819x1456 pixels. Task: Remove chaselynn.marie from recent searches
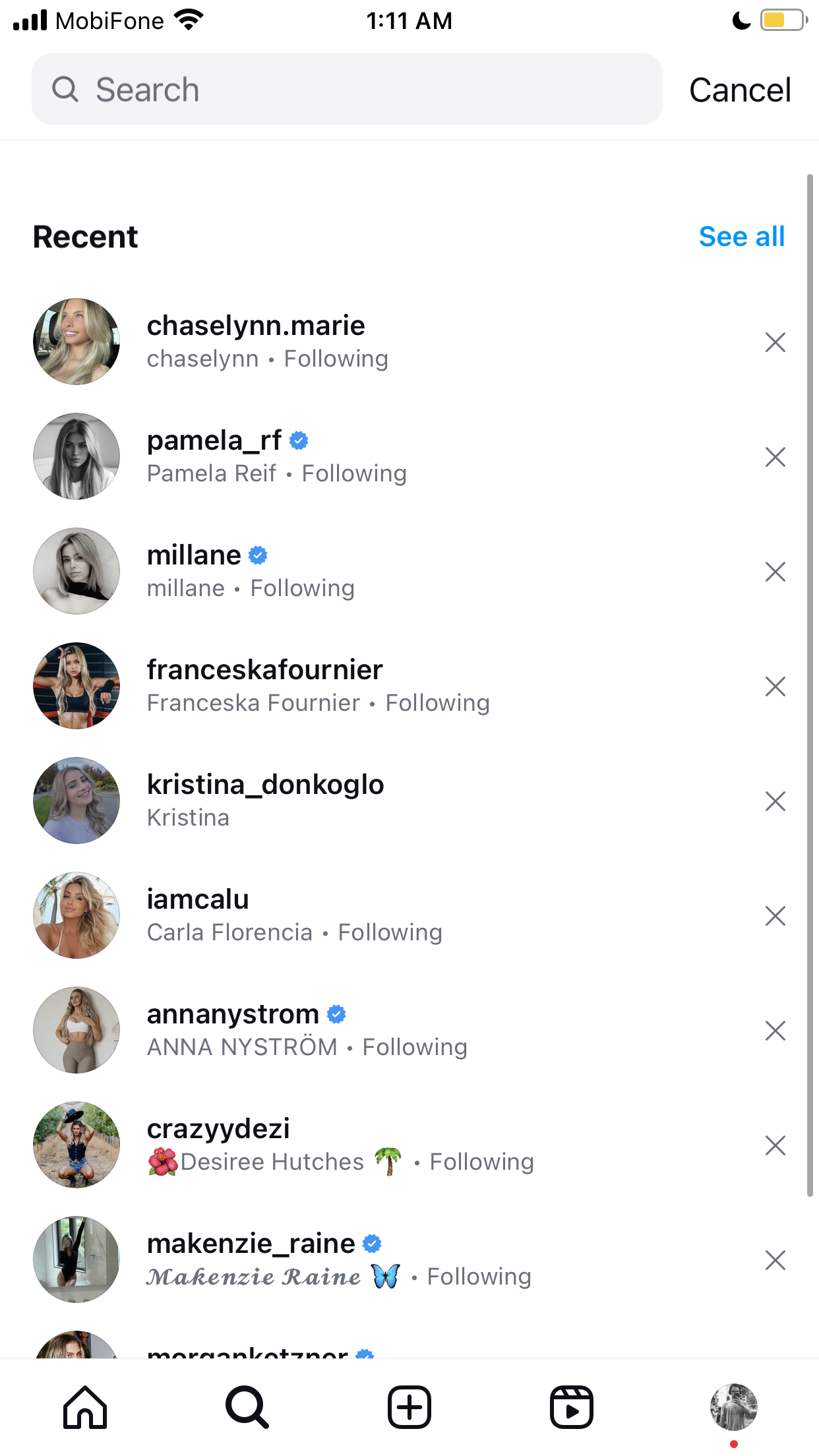(x=775, y=342)
